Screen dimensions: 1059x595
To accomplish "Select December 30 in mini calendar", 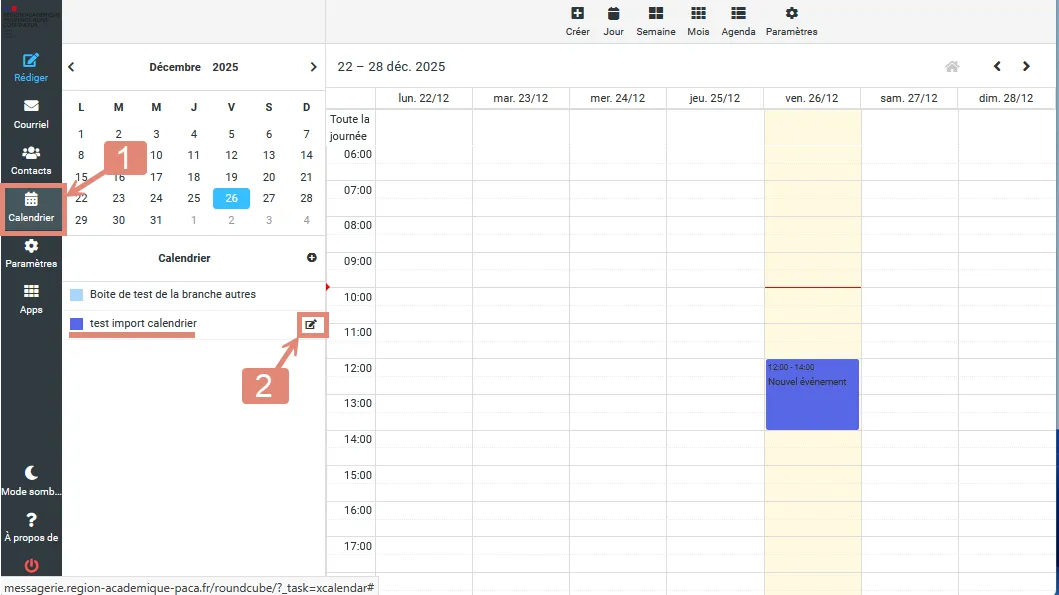I will (119, 219).
